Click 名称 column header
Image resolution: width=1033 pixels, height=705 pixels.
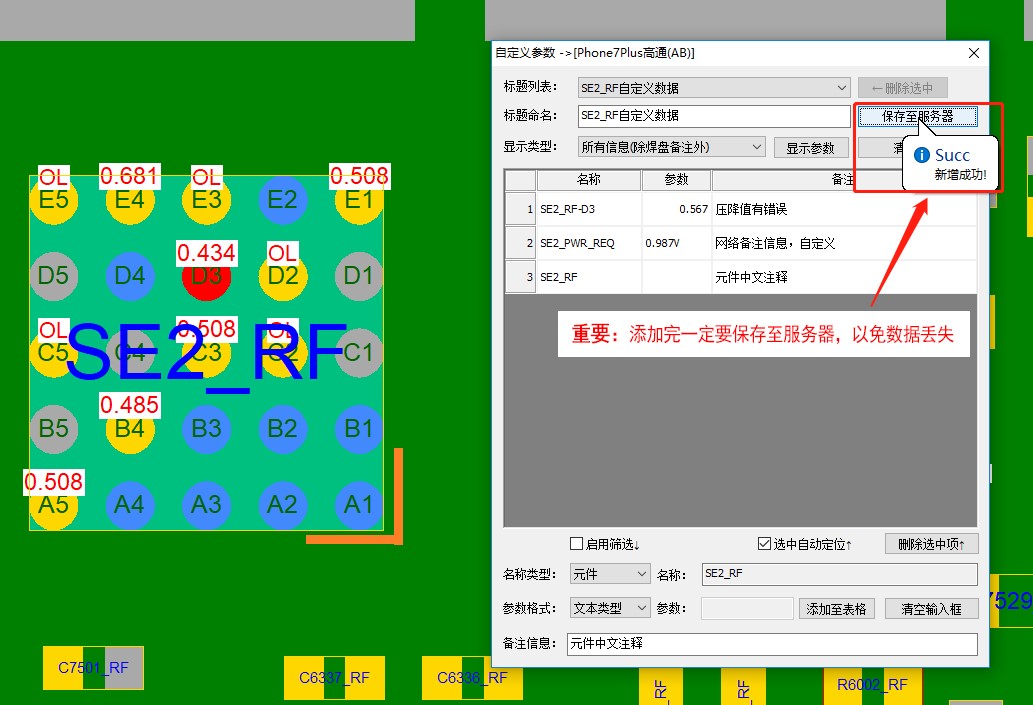point(588,180)
